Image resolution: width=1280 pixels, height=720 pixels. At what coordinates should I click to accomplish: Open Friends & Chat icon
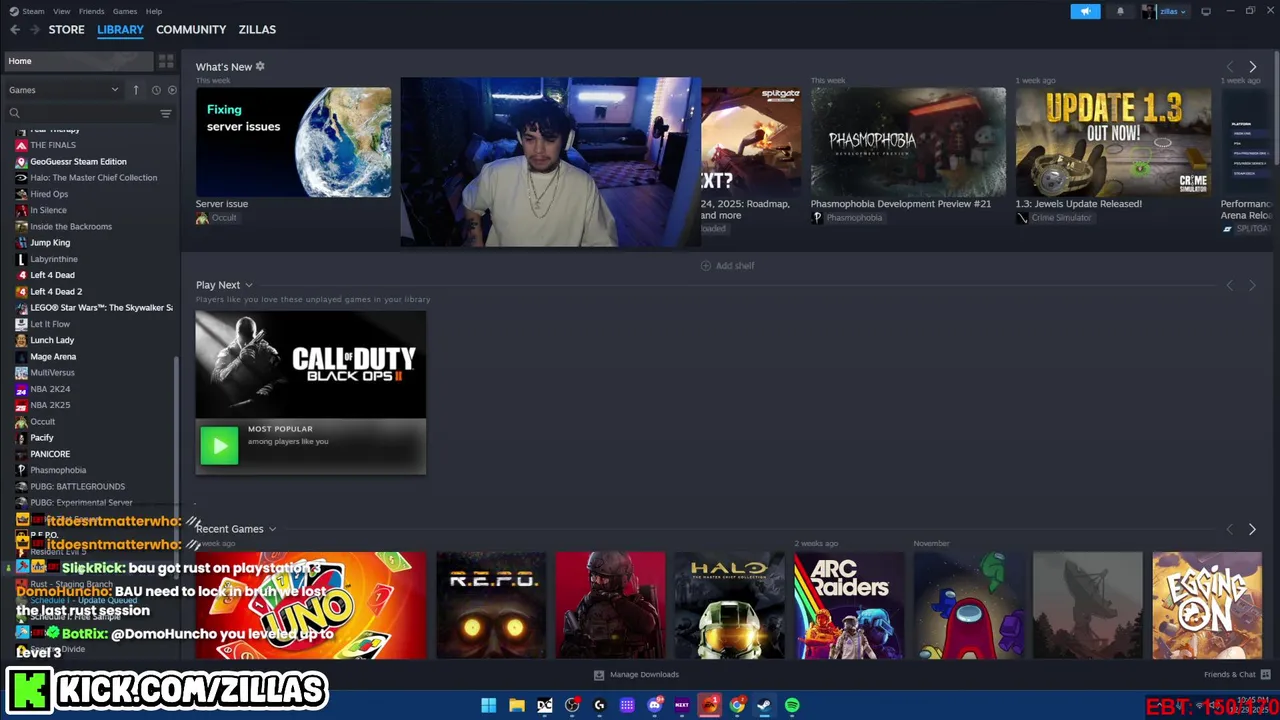click(x=1265, y=674)
